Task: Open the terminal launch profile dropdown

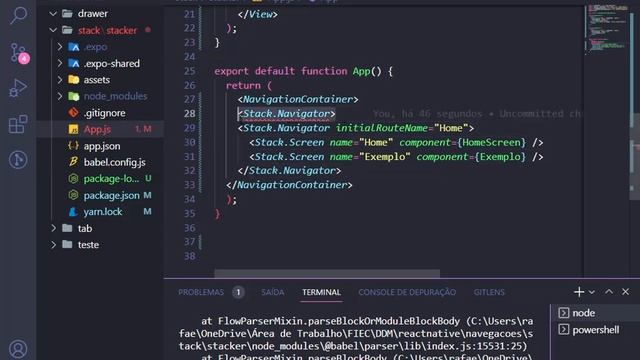Action: click(591, 292)
